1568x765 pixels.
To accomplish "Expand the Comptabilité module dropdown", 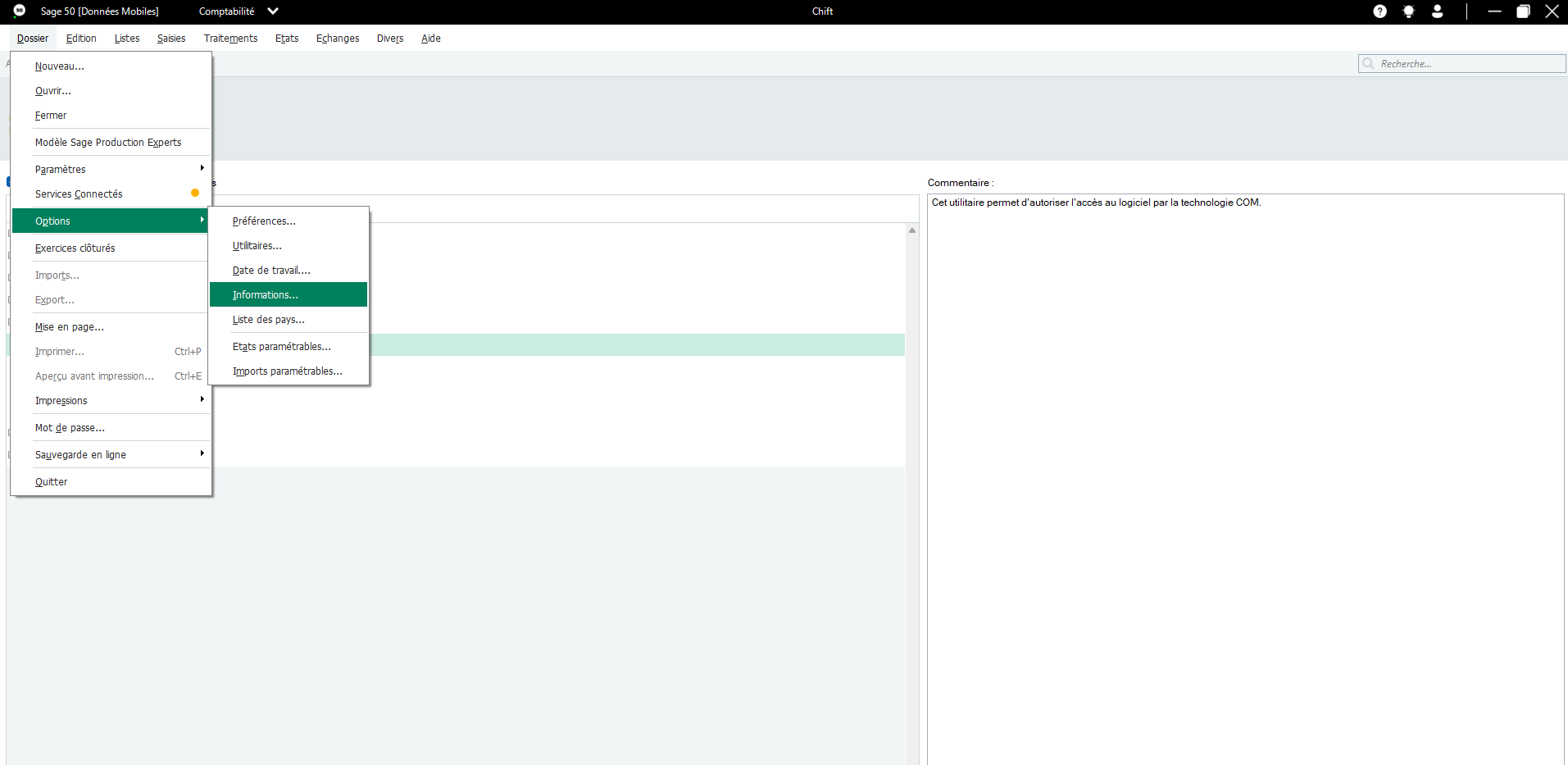I will click(x=273, y=11).
